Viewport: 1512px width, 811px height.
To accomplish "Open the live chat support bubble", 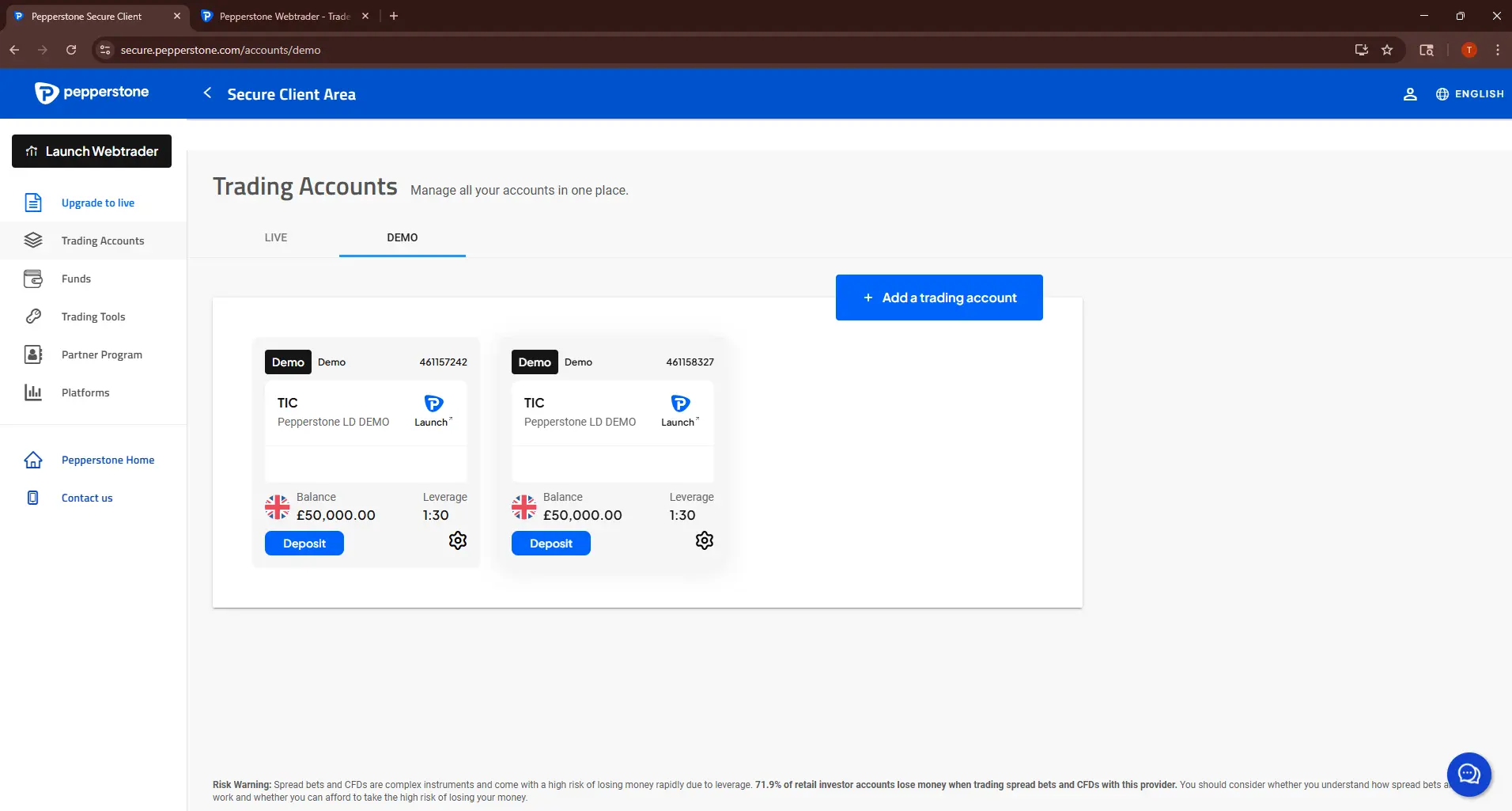I will [1469, 774].
